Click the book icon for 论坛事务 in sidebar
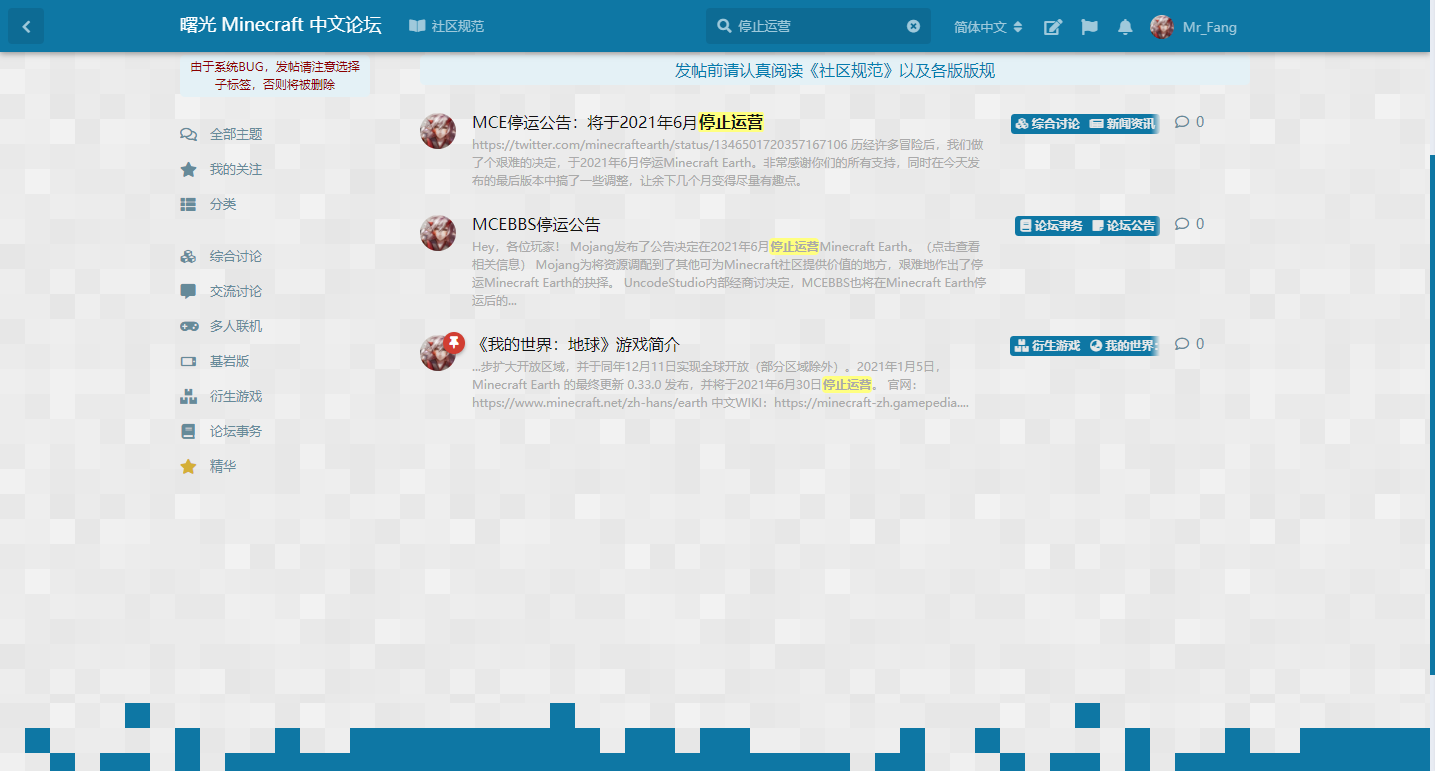 188,431
